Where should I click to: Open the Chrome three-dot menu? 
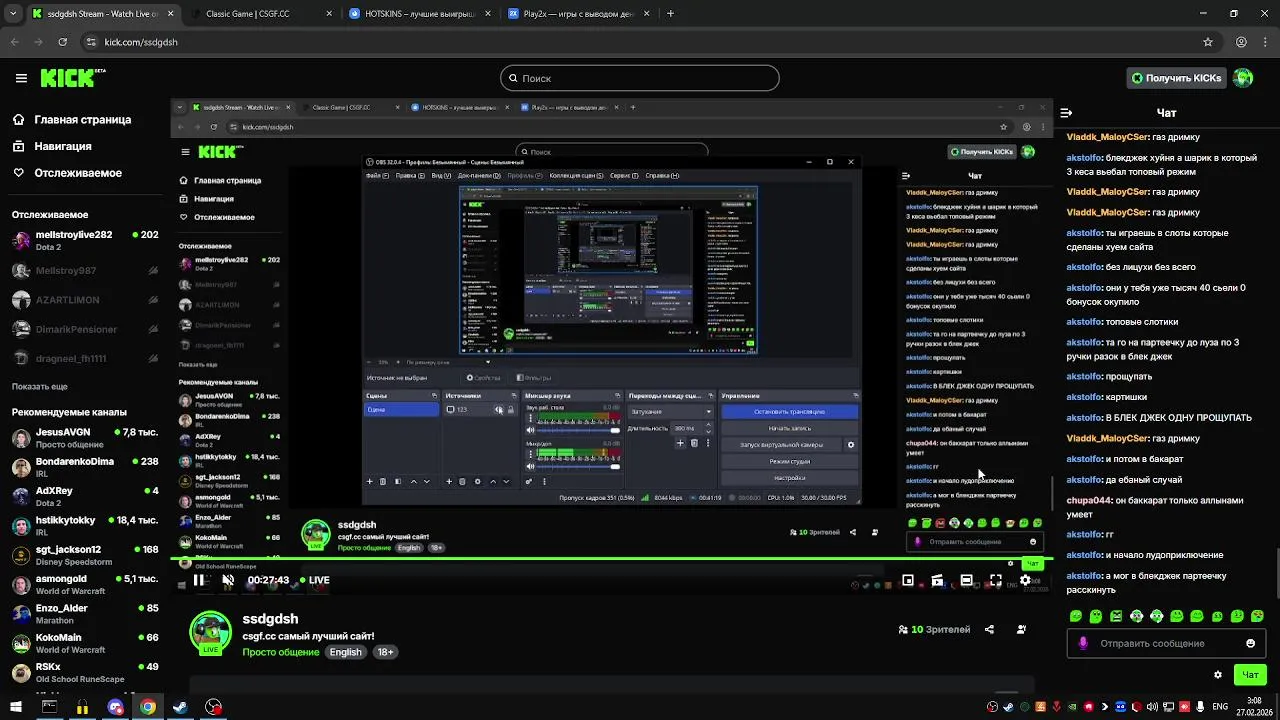click(x=1266, y=42)
